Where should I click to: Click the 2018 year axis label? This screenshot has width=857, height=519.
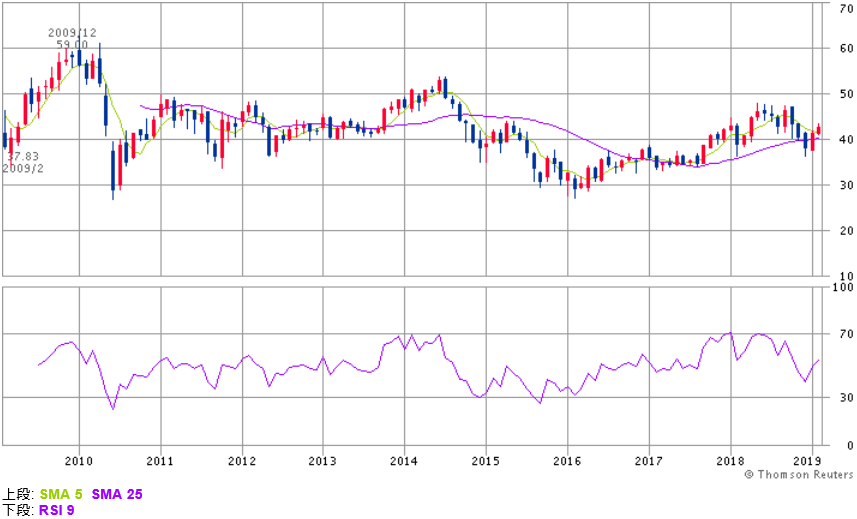pyautogui.click(x=730, y=461)
